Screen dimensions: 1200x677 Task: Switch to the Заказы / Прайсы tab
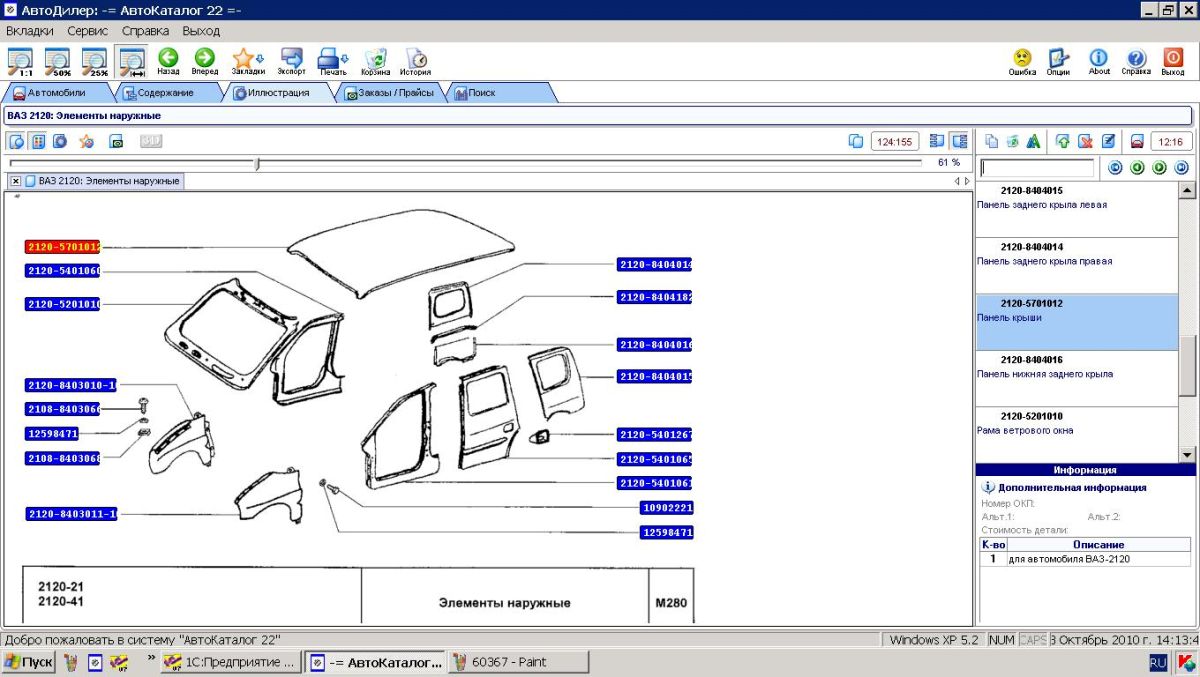(391, 93)
